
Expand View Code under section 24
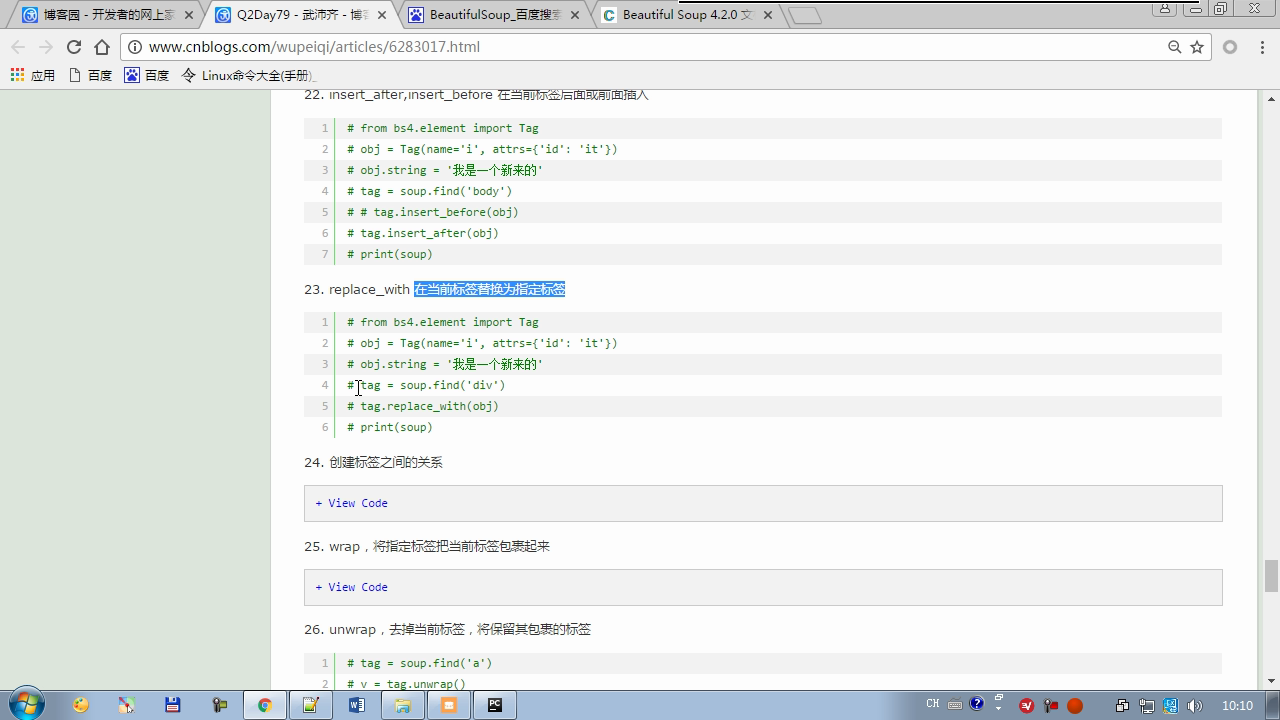(x=352, y=503)
